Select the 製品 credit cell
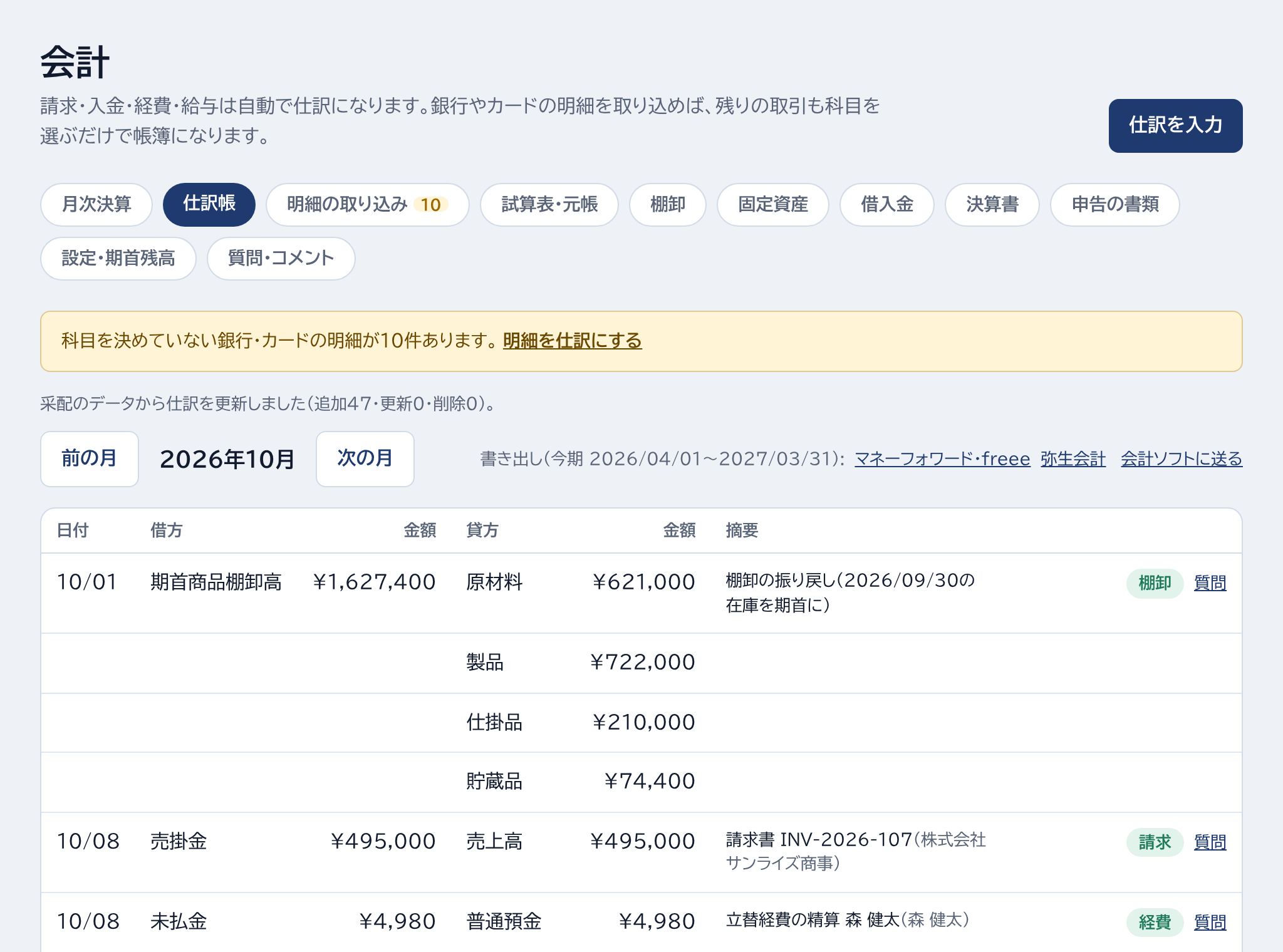 pos(485,663)
